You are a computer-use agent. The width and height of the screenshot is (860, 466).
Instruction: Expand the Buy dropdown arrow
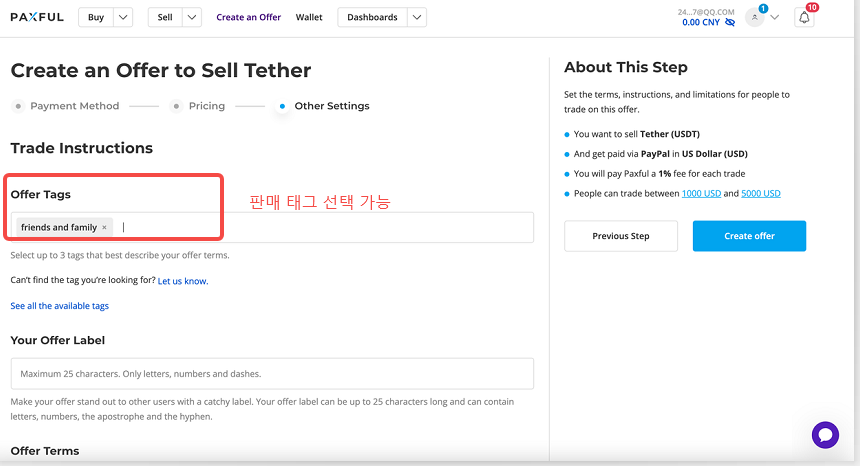(x=123, y=17)
